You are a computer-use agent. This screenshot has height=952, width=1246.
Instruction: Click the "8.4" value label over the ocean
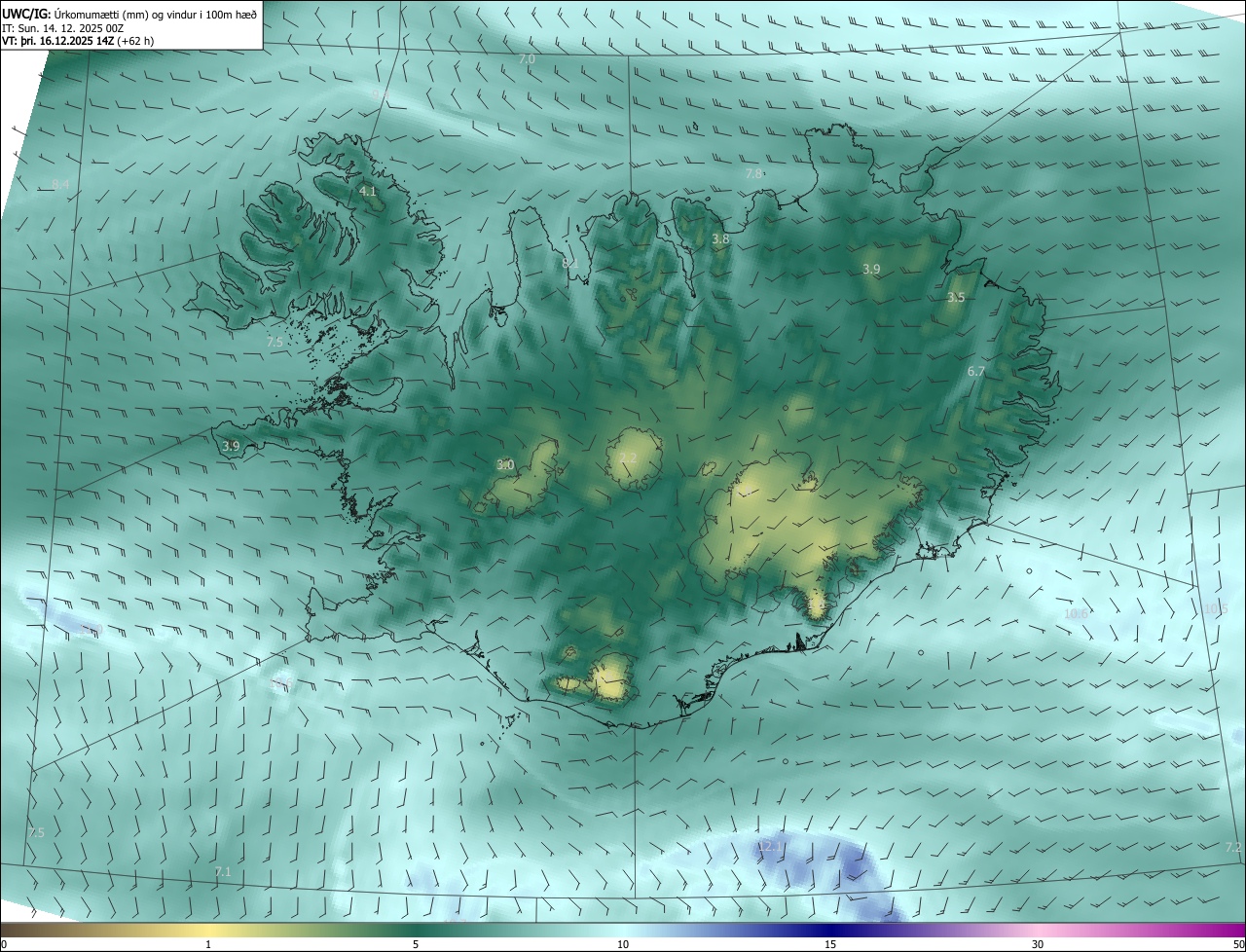point(60,185)
